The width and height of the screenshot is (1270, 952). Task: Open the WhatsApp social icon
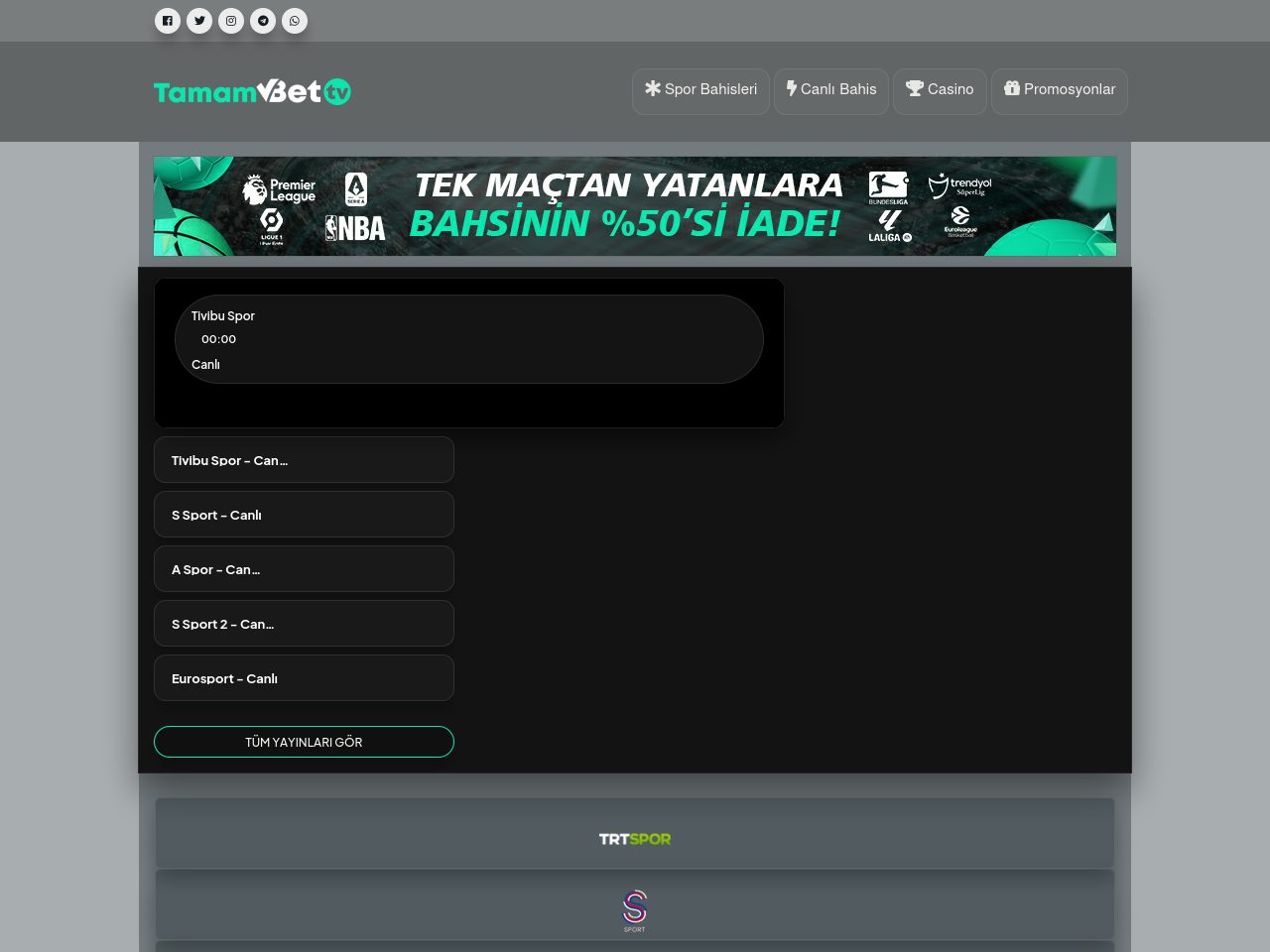295,21
